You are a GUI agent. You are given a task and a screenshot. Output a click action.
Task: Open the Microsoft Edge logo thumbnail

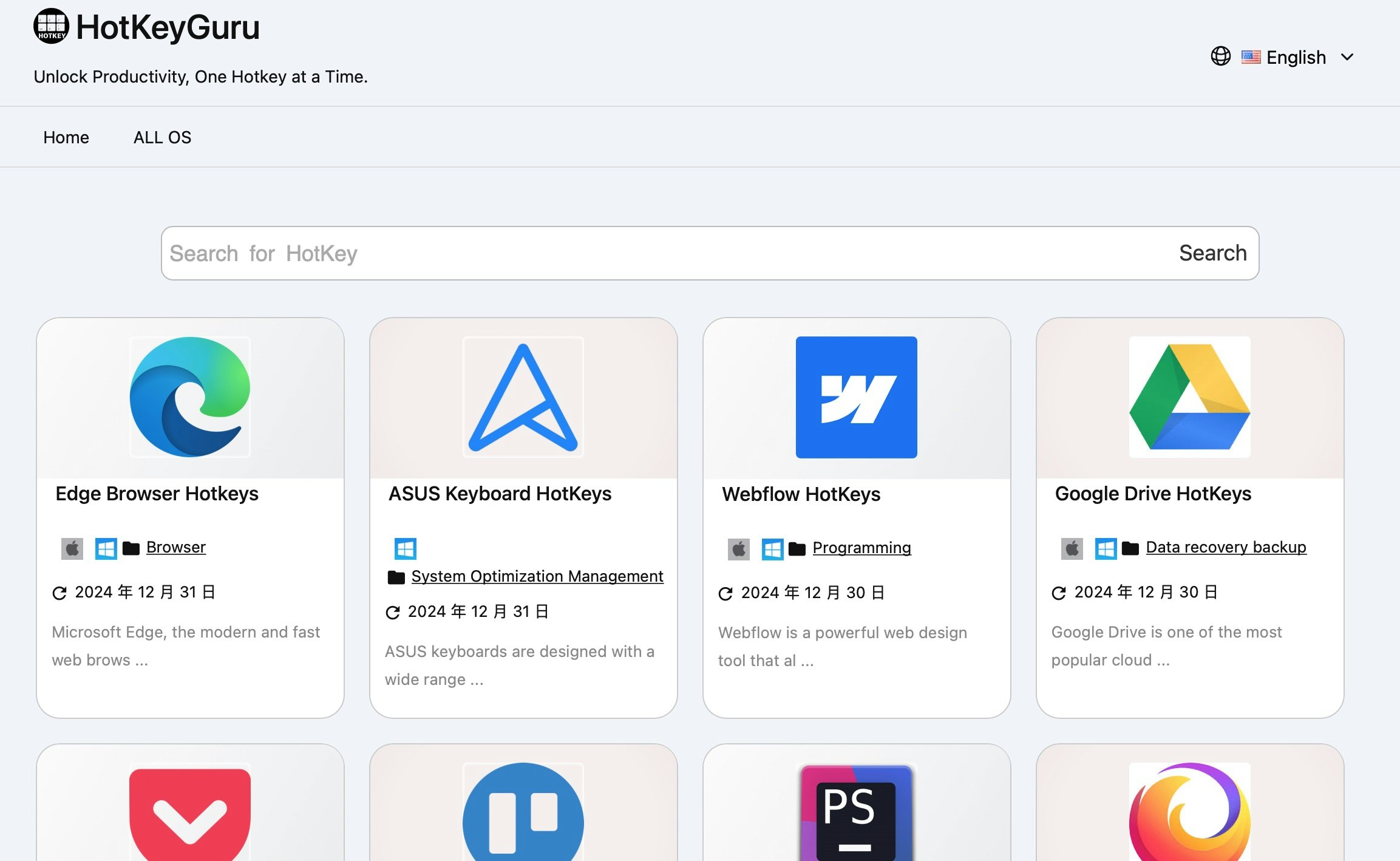coord(190,397)
